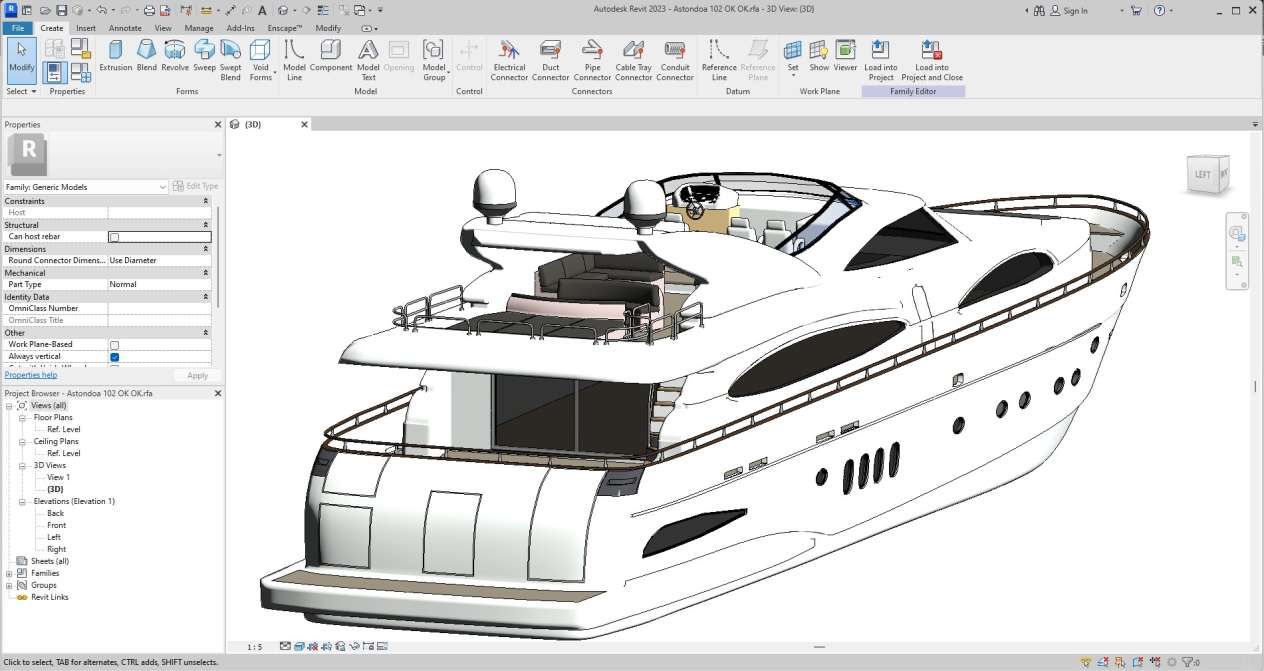1264x671 pixels.
Task: Expand the Groups tree node
Action: click(9, 585)
